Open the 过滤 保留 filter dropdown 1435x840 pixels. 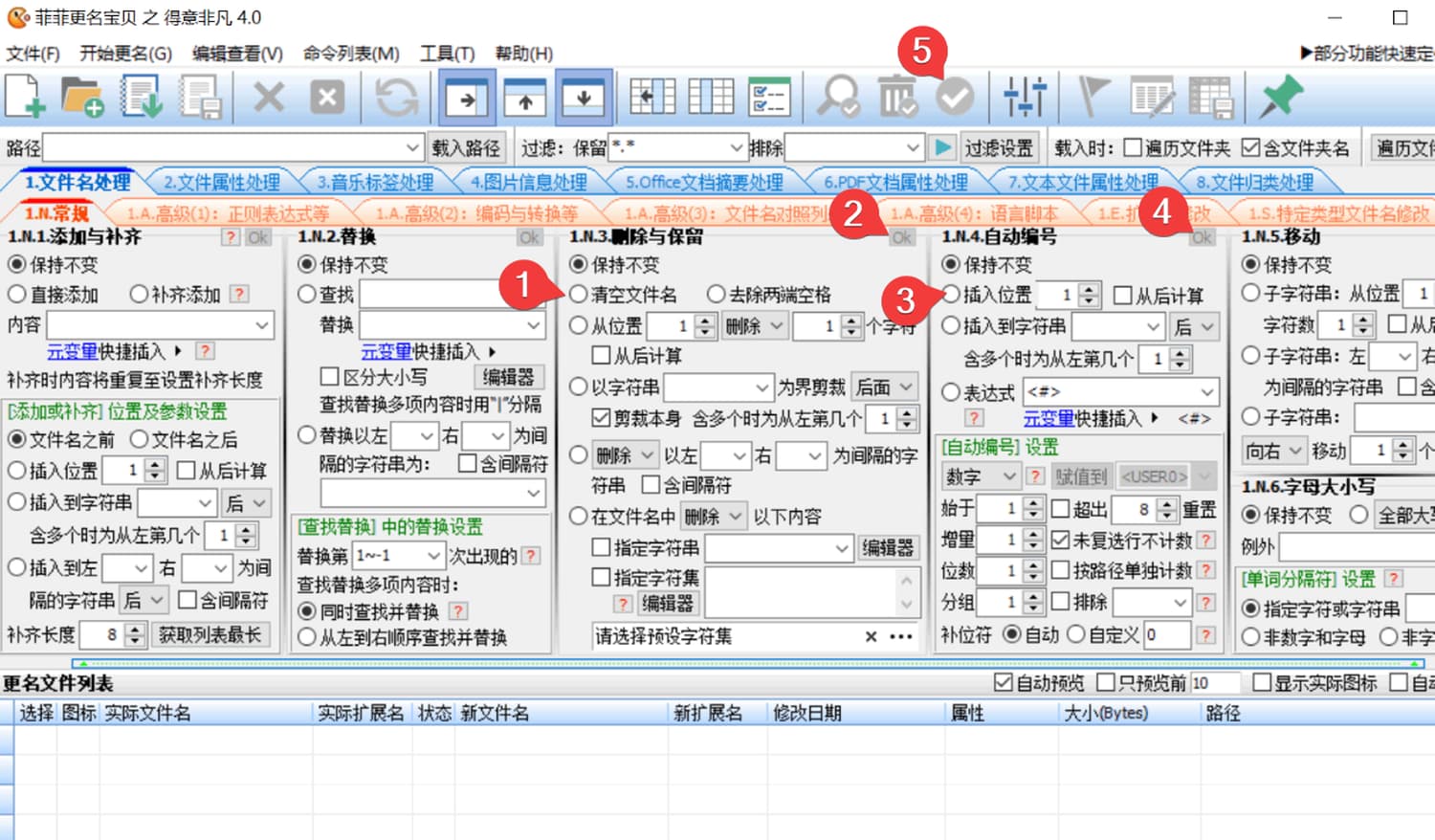[x=737, y=147]
